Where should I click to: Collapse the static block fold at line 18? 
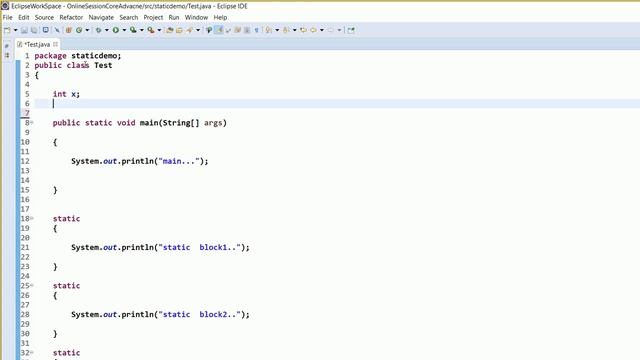coord(32,218)
